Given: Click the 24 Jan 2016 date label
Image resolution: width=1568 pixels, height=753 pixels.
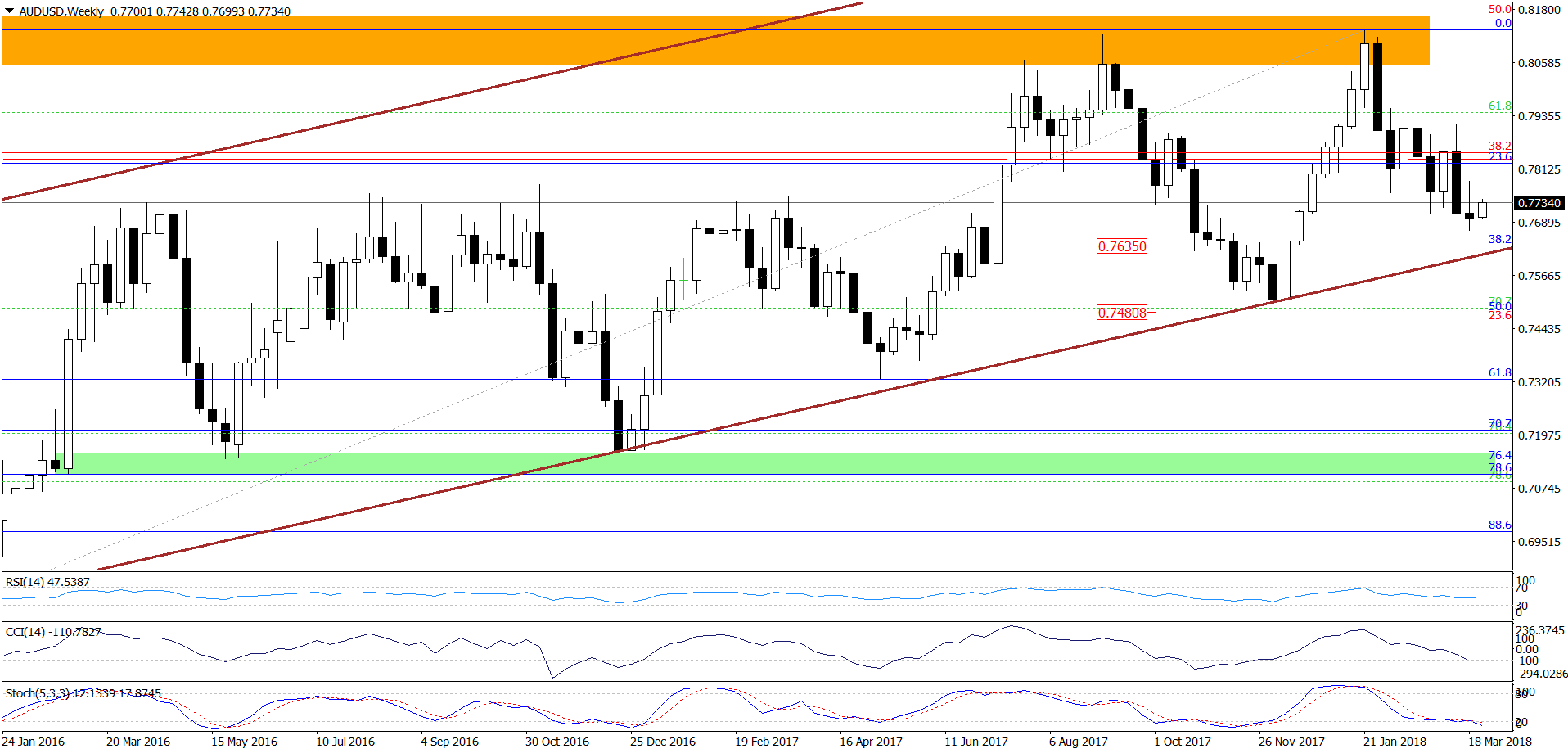Looking at the screenshot, I should point(34,742).
